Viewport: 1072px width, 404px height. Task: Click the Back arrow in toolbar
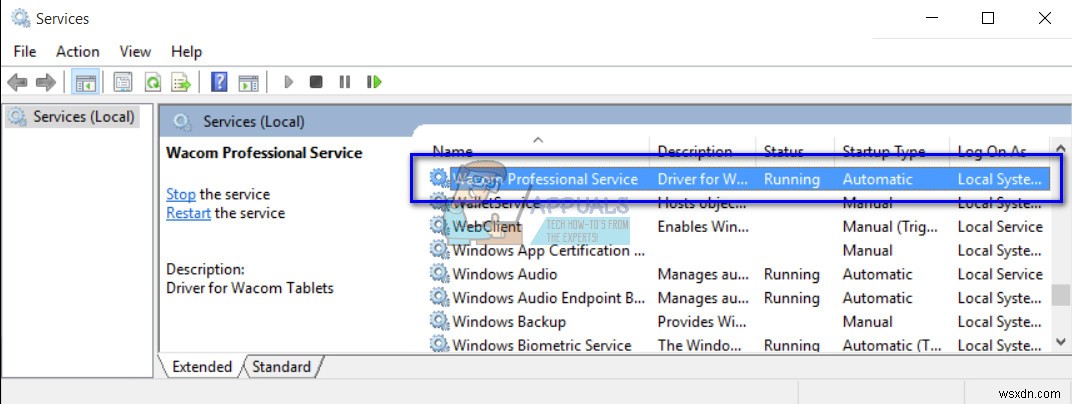17,83
